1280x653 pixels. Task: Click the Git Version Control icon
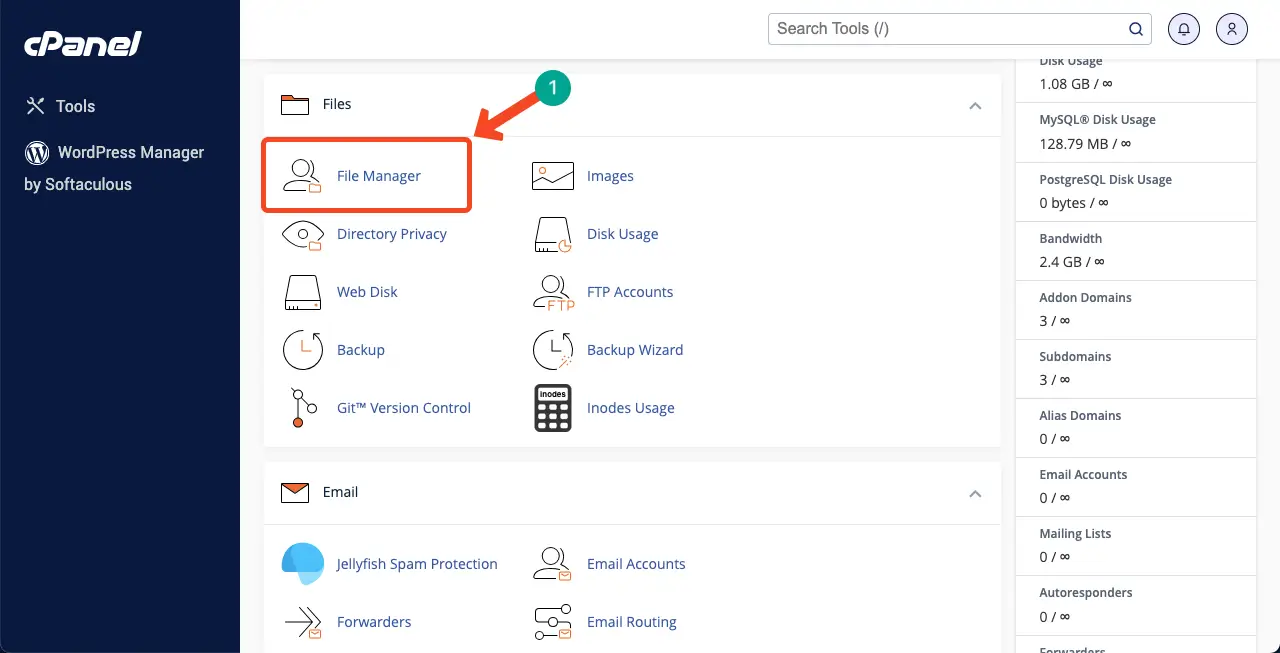302,408
